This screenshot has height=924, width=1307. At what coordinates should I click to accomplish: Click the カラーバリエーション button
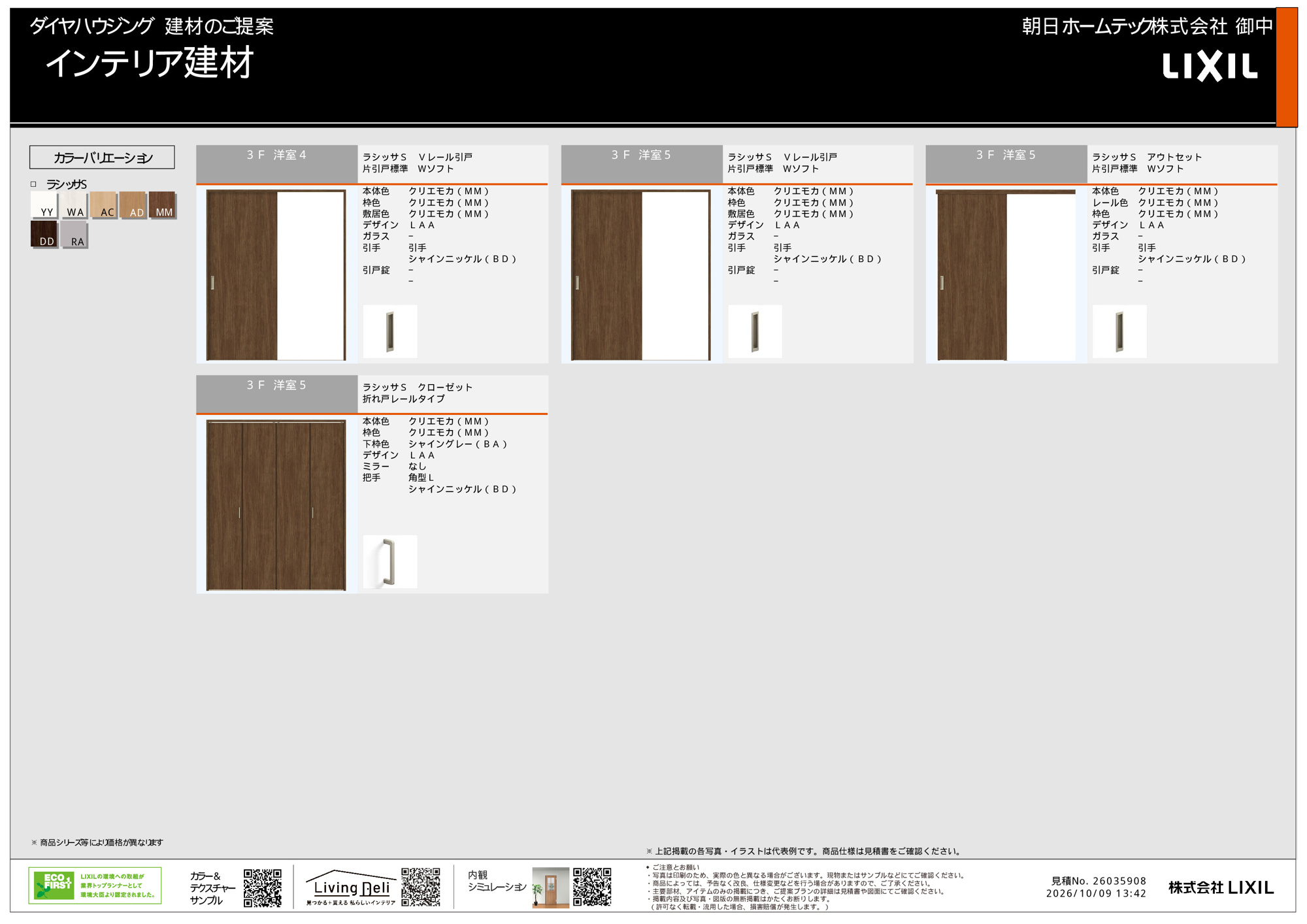point(102,157)
